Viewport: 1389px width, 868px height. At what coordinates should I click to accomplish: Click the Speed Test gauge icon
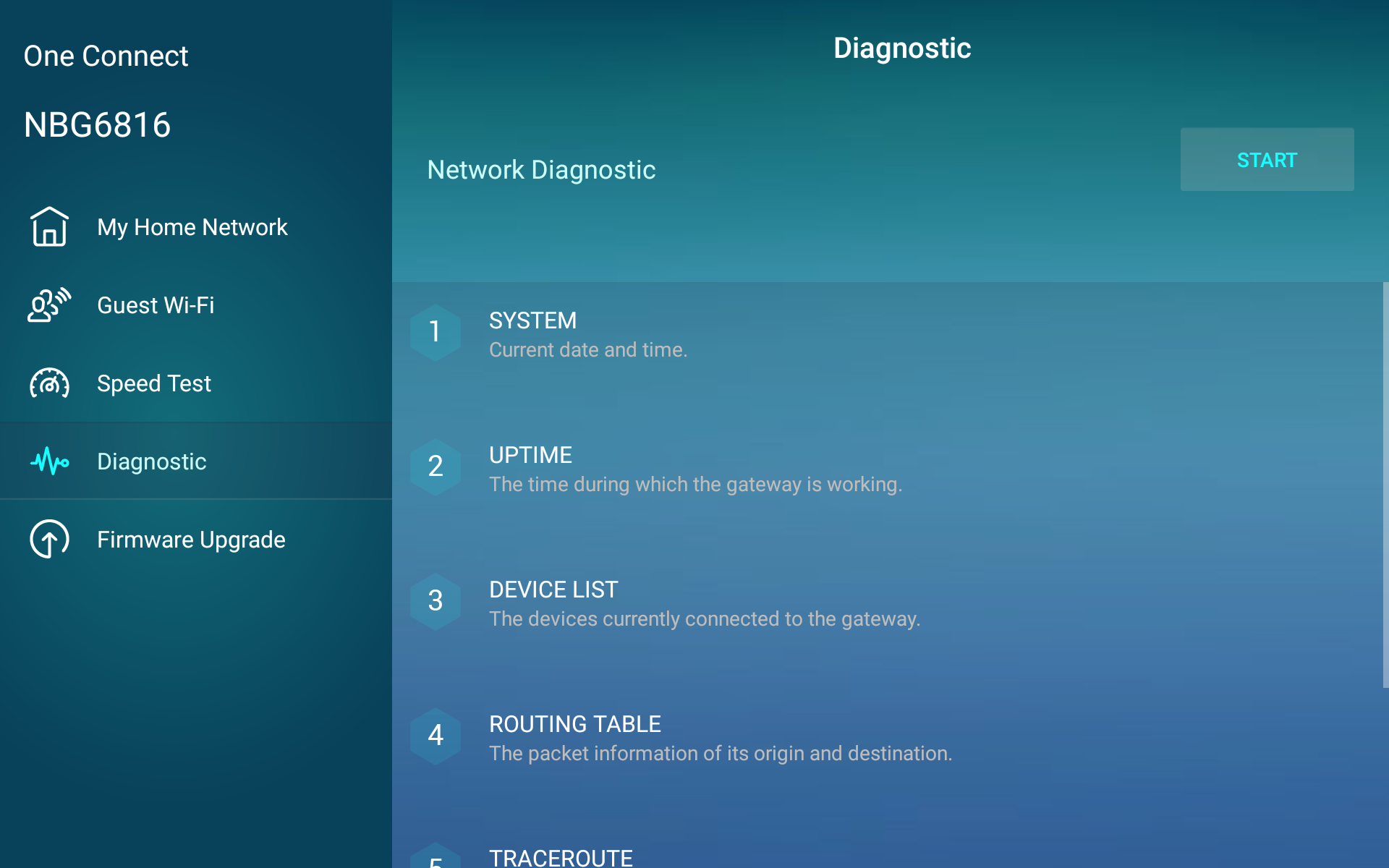click(x=49, y=383)
